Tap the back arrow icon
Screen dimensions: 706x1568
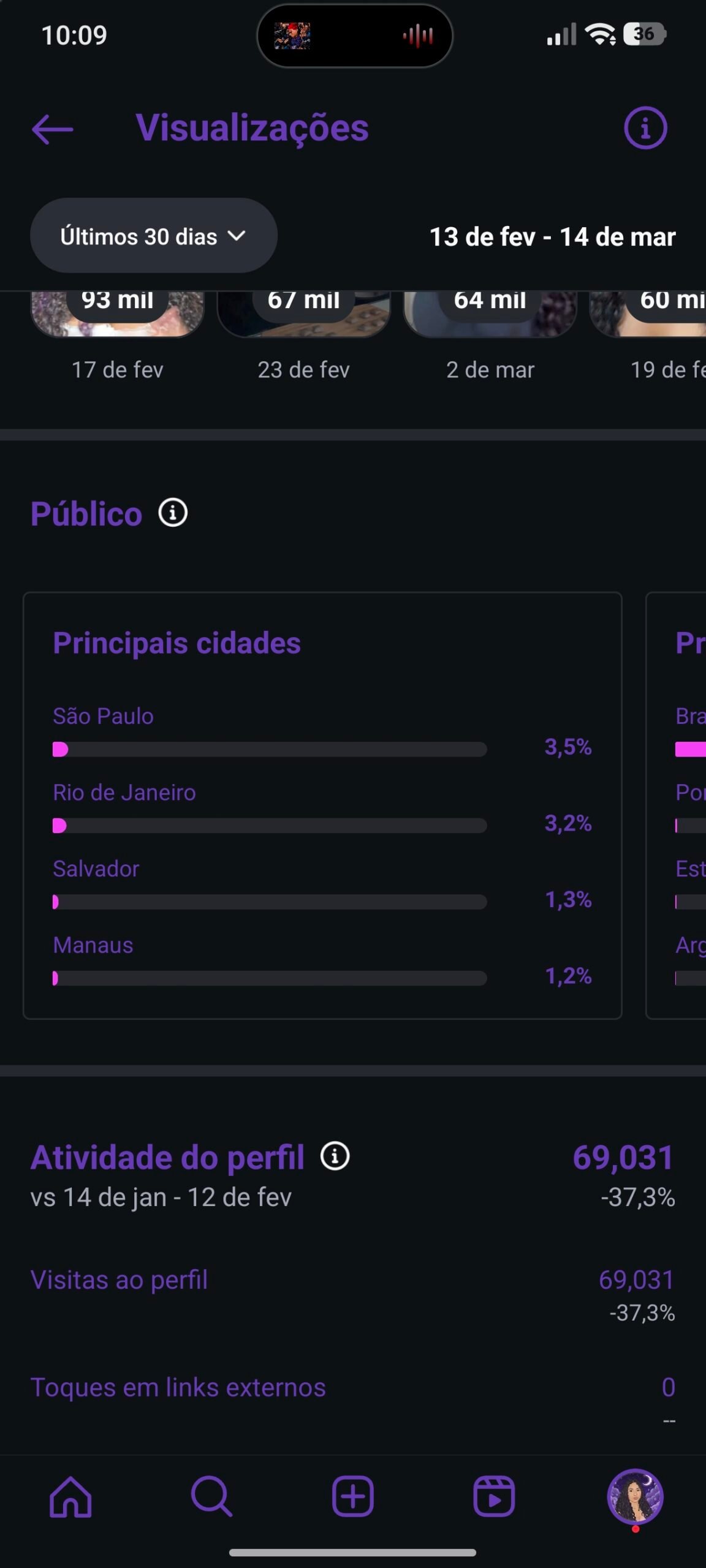coord(53,129)
